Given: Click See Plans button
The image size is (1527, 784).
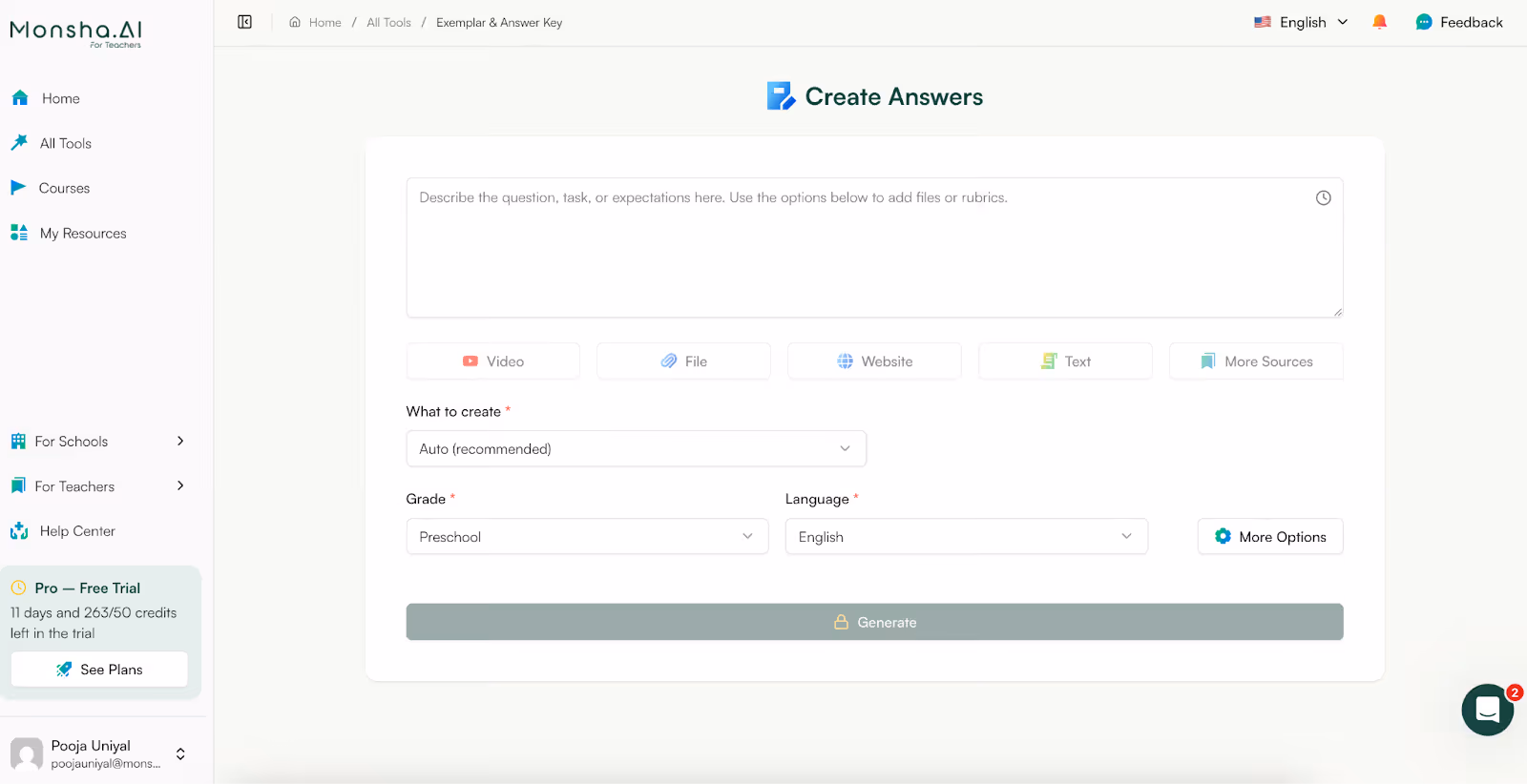Looking at the screenshot, I should [99, 670].
